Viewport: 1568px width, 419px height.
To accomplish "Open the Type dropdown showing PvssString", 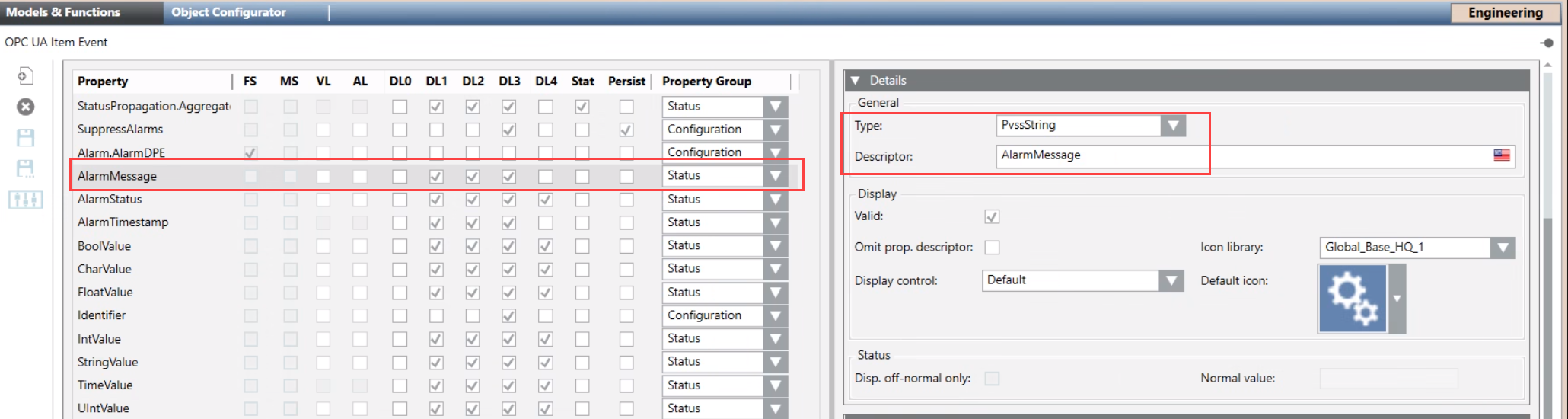I will (1173, 126).
